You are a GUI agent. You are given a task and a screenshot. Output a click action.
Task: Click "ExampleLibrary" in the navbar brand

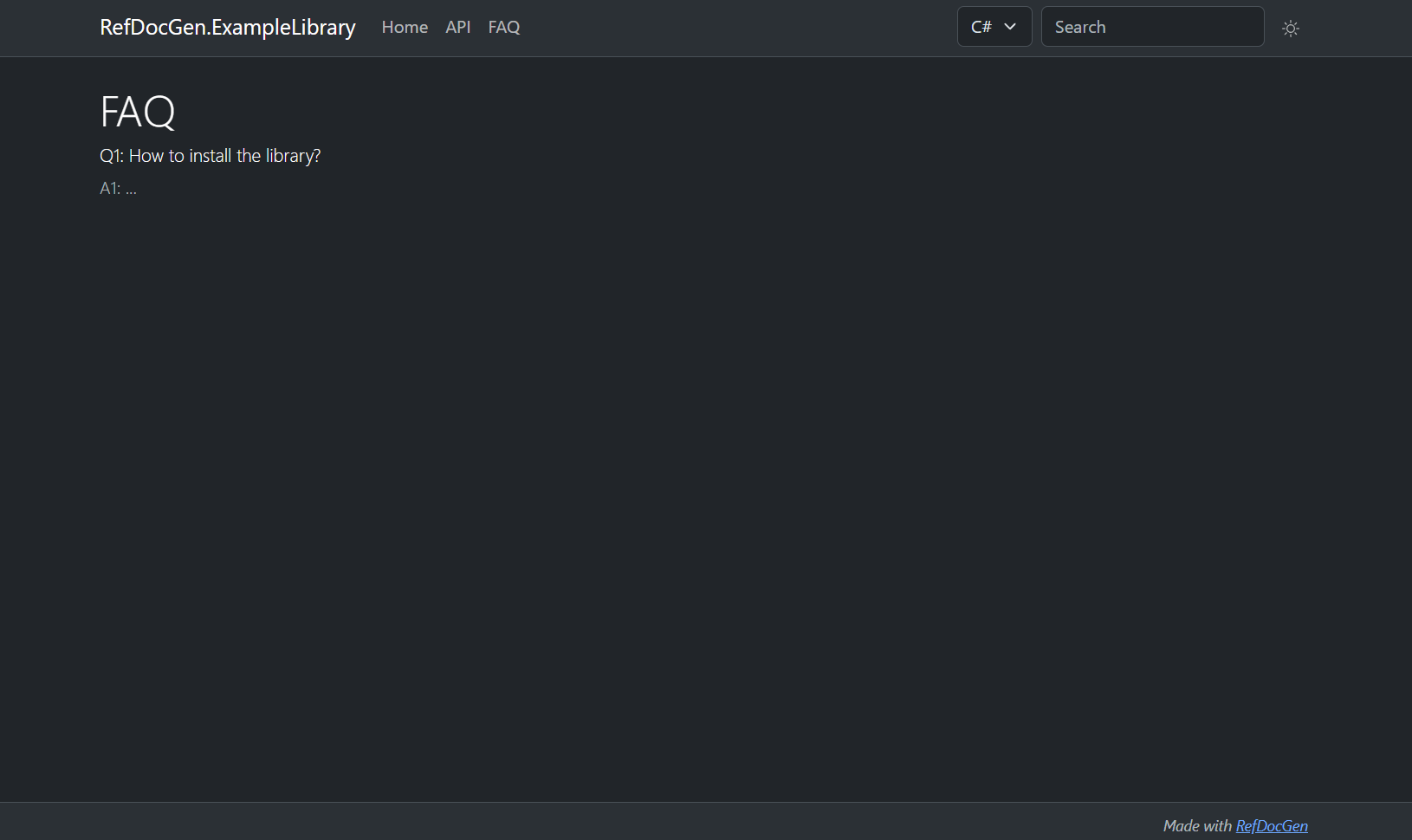click(x=283, y=27)
